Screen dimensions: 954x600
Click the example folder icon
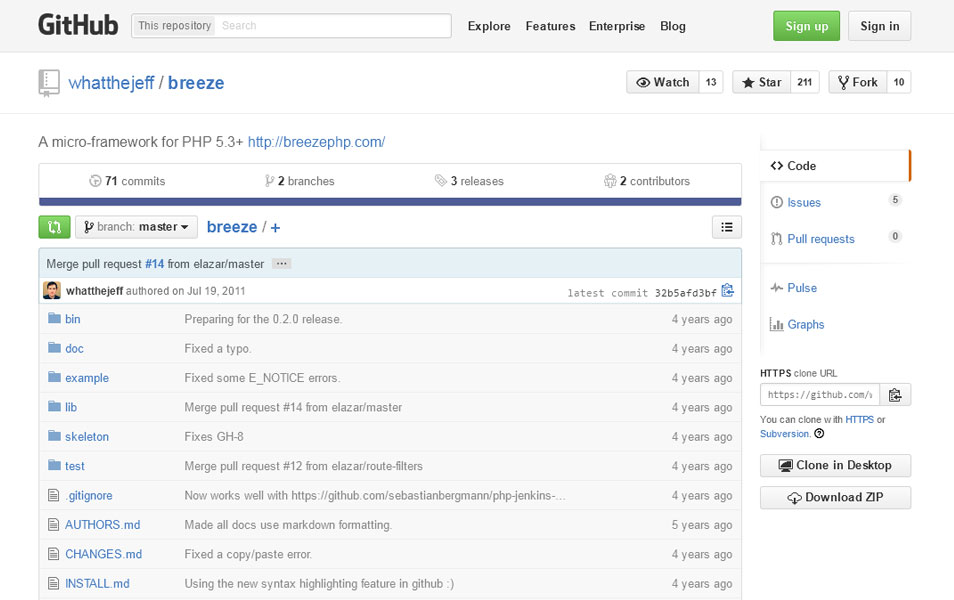(x=54, y=377)
